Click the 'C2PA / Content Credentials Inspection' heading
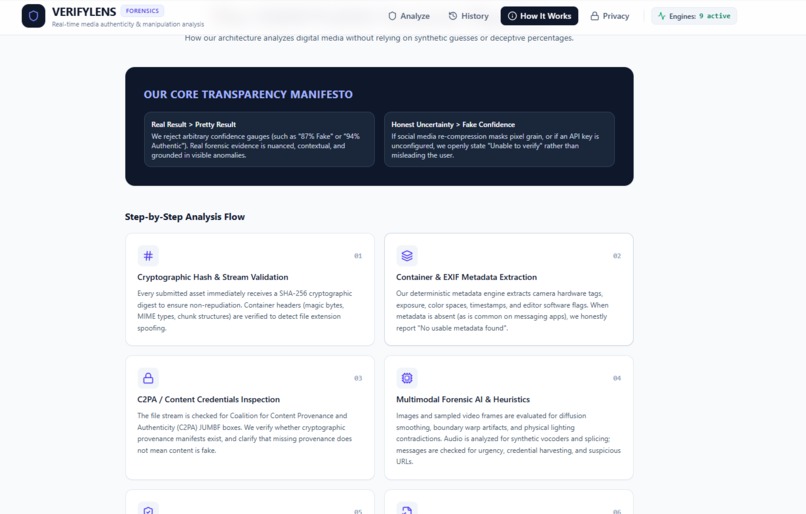Image resolution: width=806 pixels, height=514 pixels. [x=209, y=399]
